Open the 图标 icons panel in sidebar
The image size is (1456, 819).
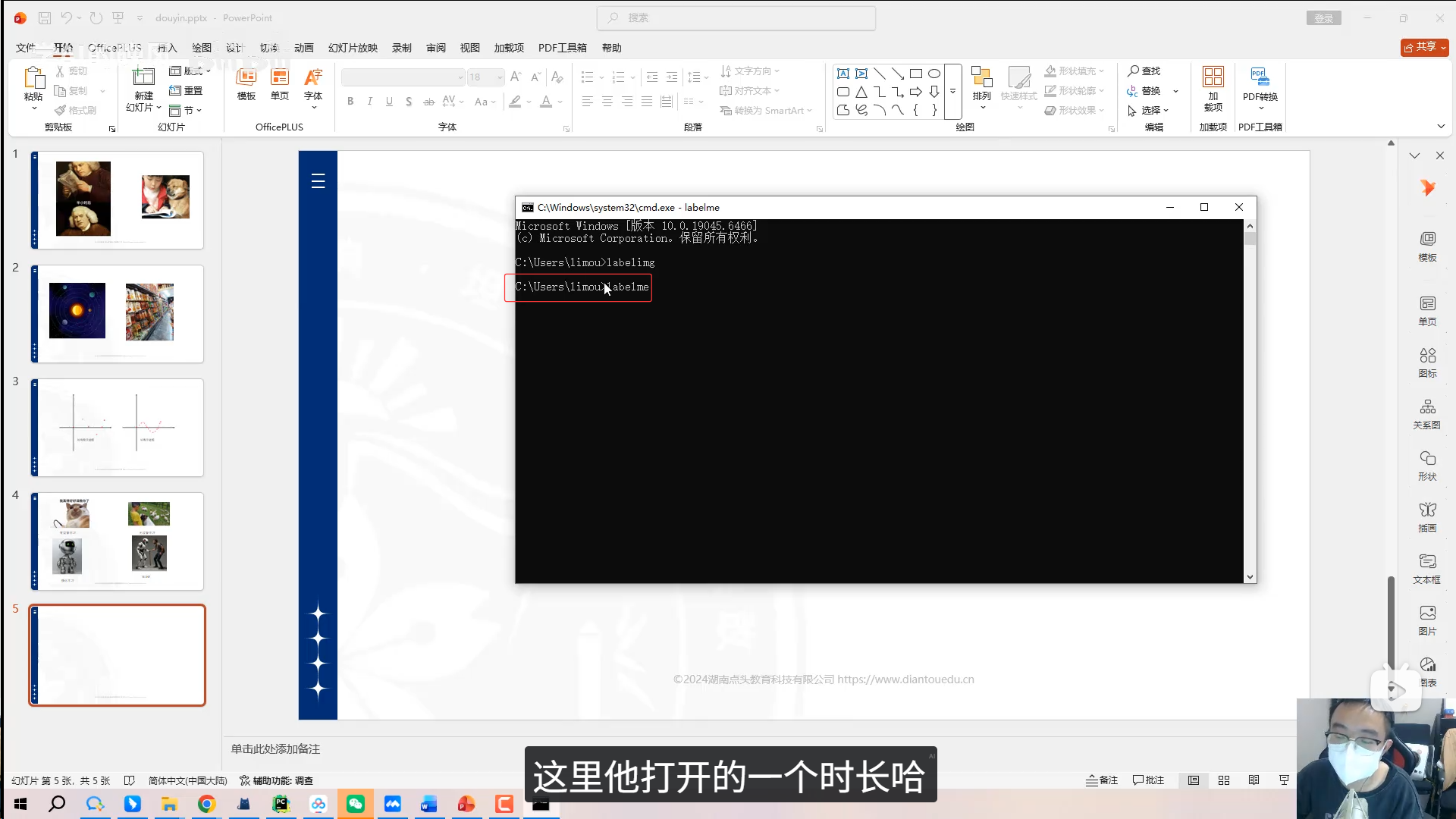click(x=1427, y=362)
